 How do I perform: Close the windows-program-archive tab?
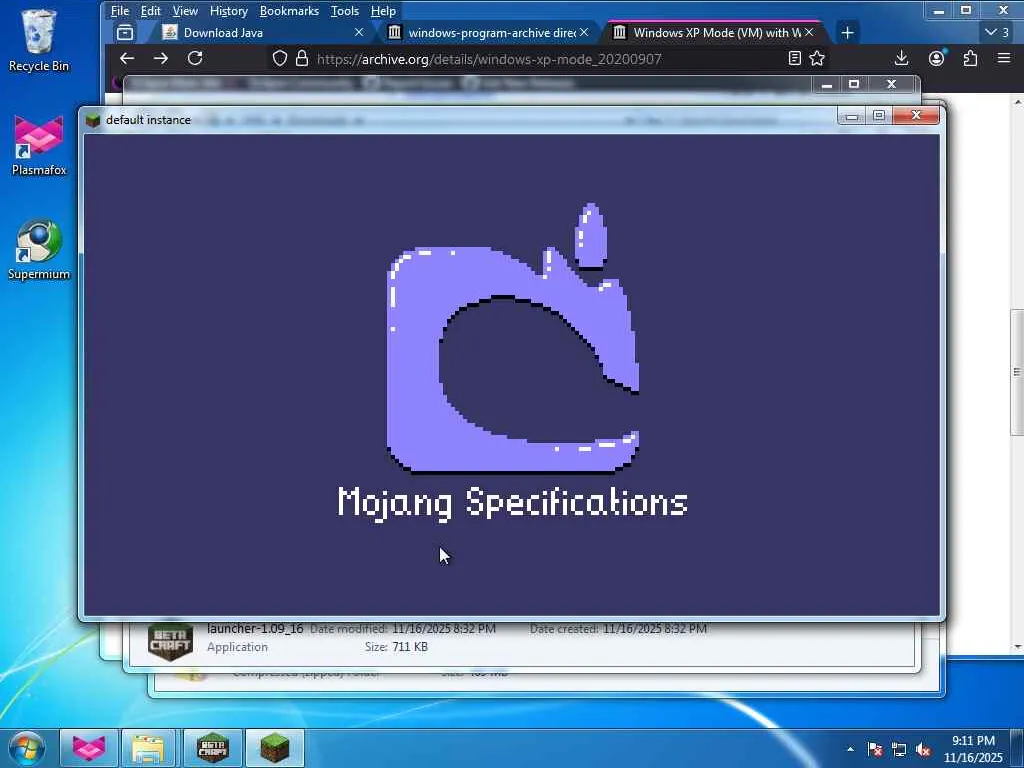tap(584, 32)
